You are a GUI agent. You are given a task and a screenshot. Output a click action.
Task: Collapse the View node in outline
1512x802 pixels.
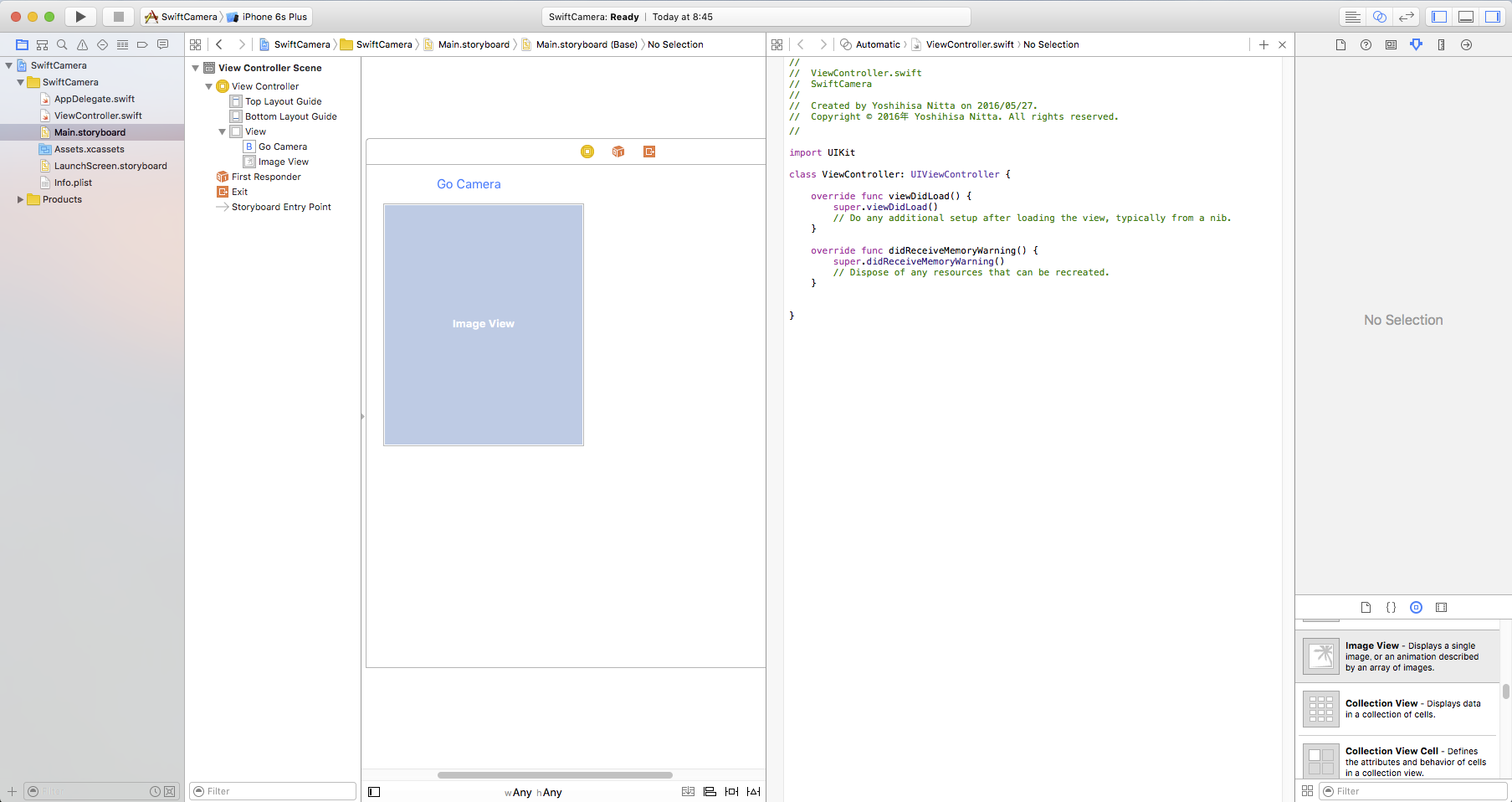tap(223, 131)
